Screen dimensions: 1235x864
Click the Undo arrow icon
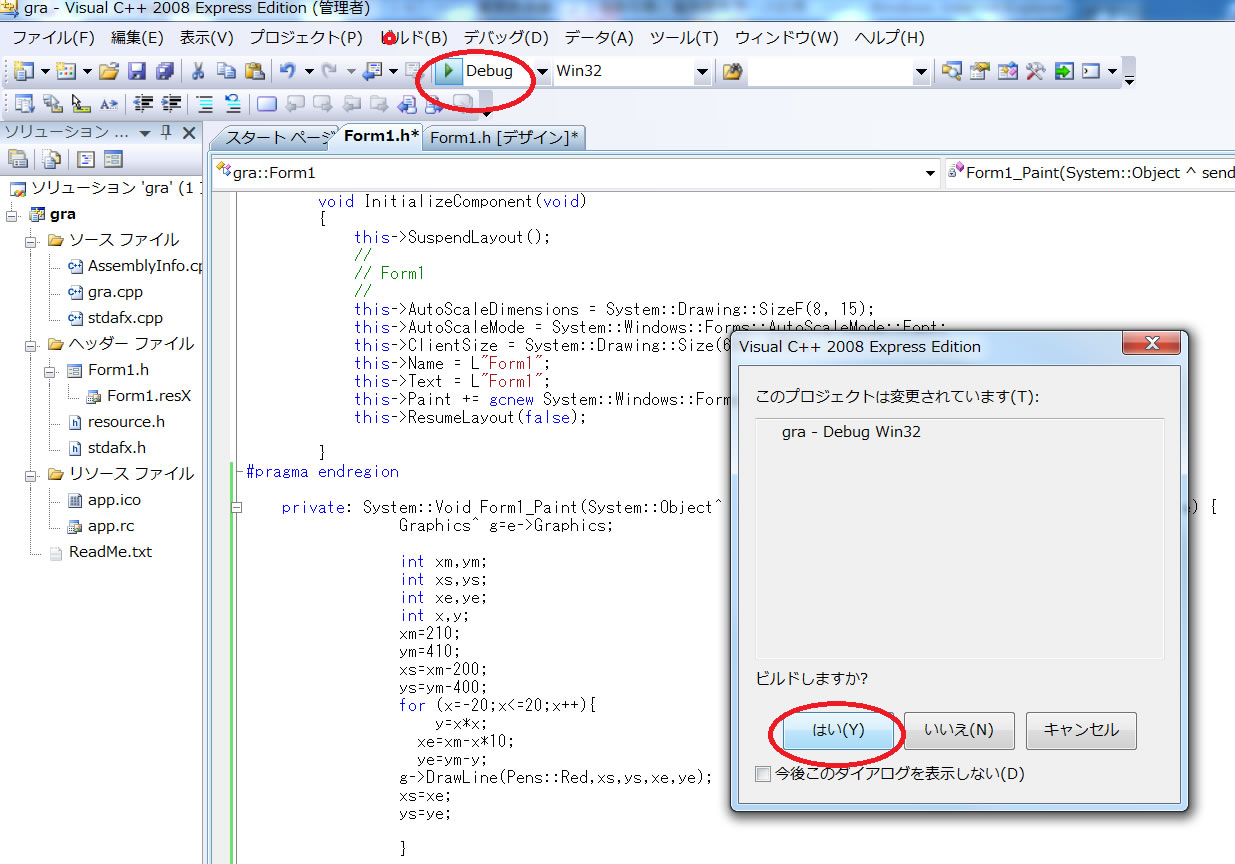tap(288, 71)
